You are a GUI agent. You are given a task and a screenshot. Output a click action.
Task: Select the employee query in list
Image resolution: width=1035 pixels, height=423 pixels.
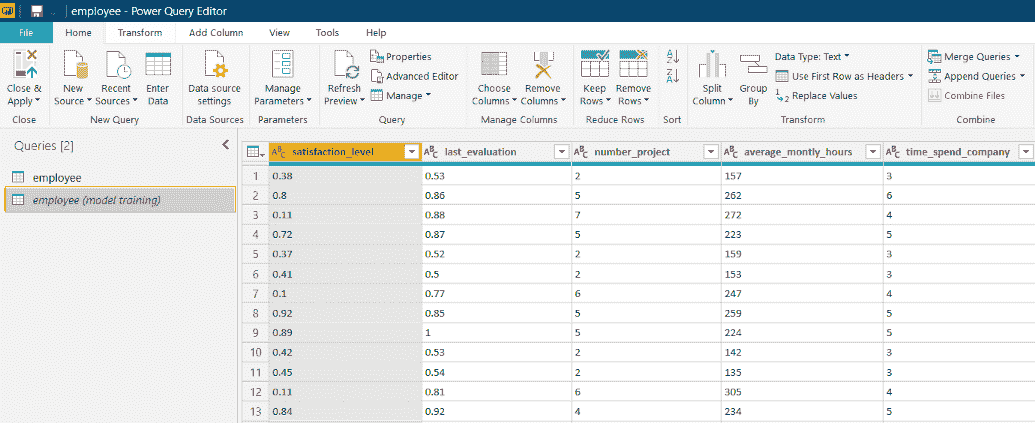tap(57, 177)
